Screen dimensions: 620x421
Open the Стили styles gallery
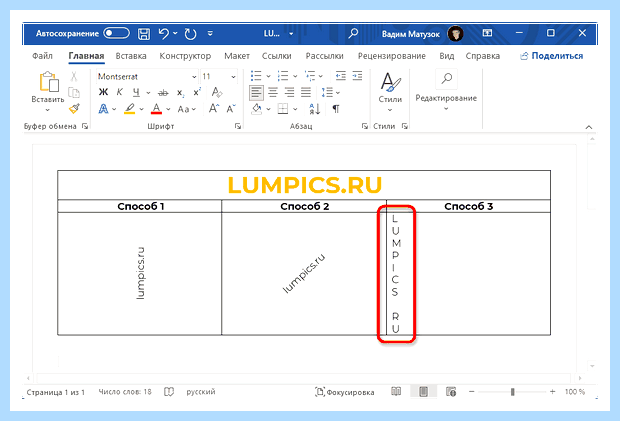coord(390,92)
